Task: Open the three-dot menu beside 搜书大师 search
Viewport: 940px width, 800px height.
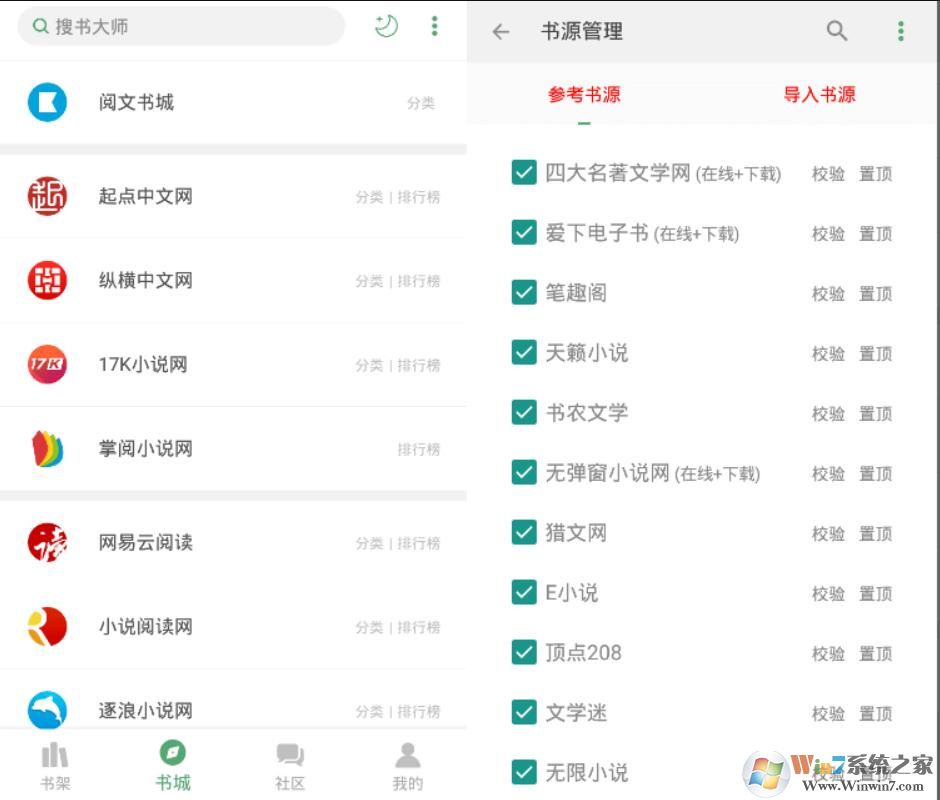Action: (435, 27)
